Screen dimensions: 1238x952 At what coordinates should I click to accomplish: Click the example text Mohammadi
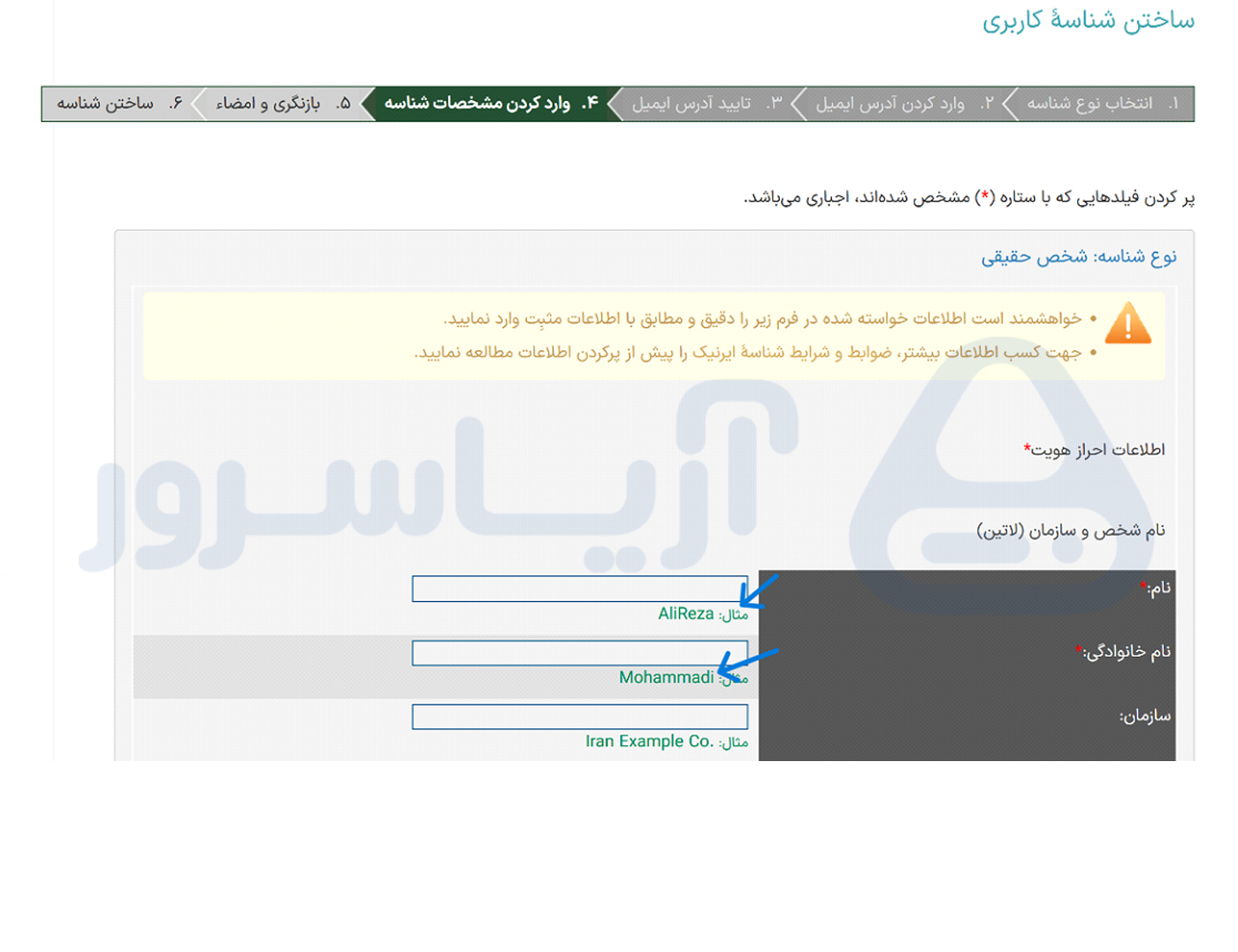[666, 677]
